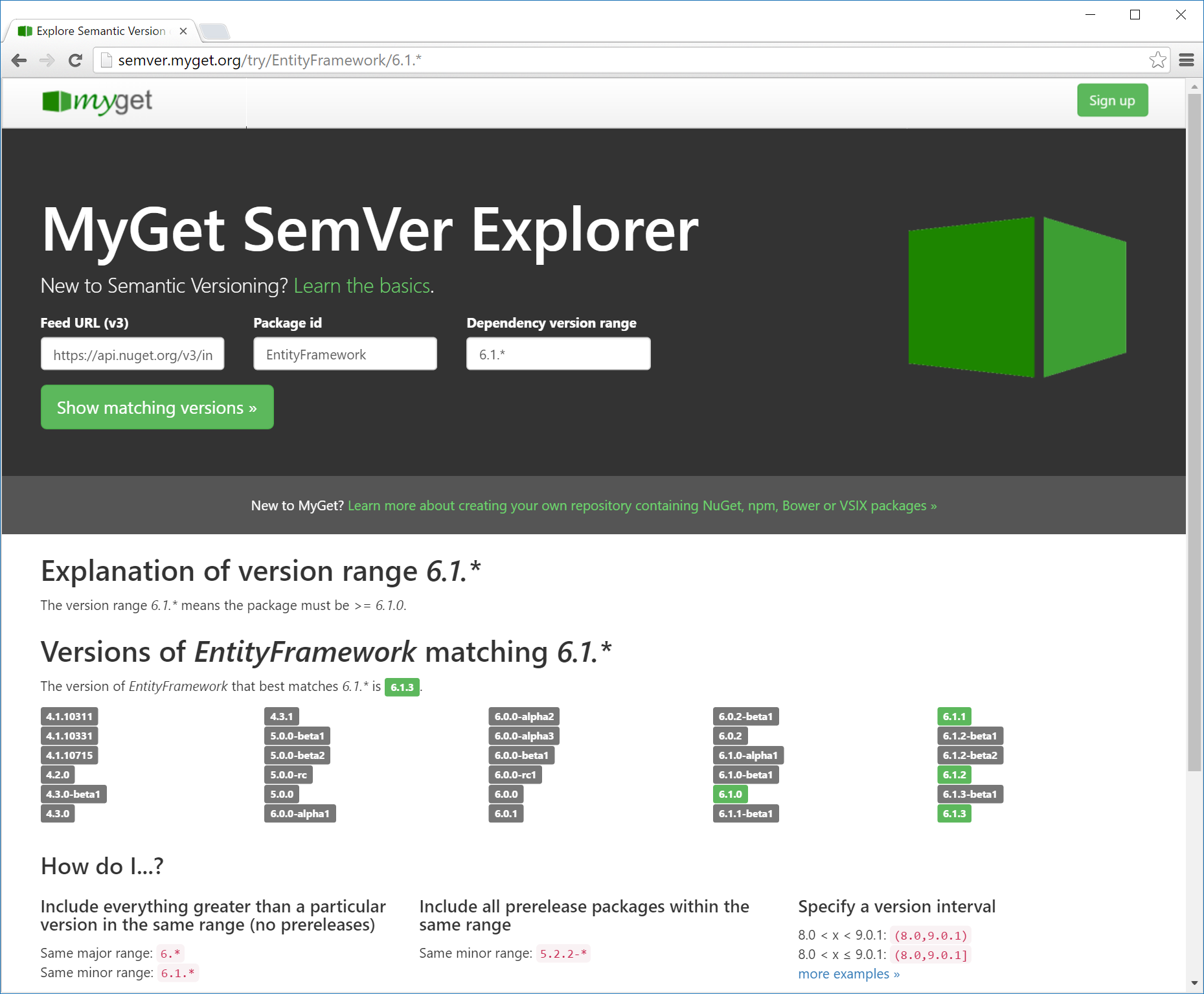The width and height of the screenshot is (1204, 994).
Task: Click the 5.0.0-beta1 version badge
Action: click(297, 736)
